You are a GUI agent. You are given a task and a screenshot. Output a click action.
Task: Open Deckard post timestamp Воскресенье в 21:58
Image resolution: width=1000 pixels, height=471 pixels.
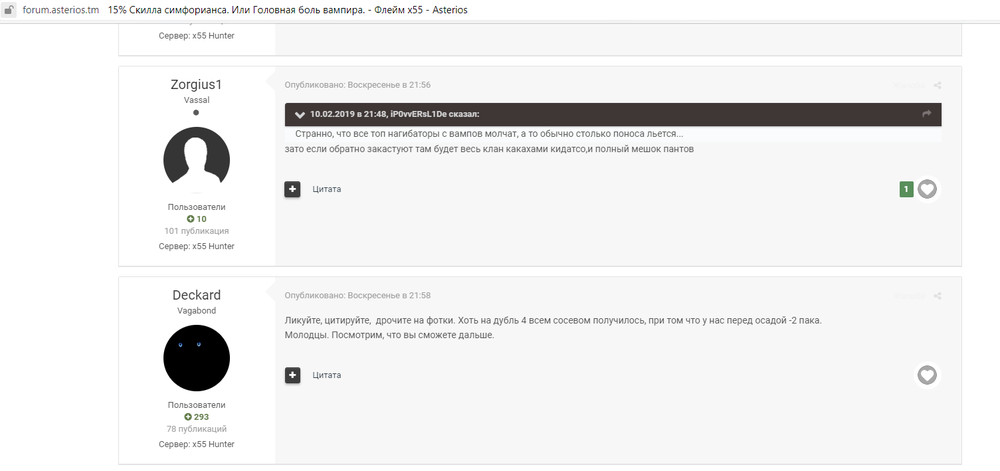tap(358, 296)
